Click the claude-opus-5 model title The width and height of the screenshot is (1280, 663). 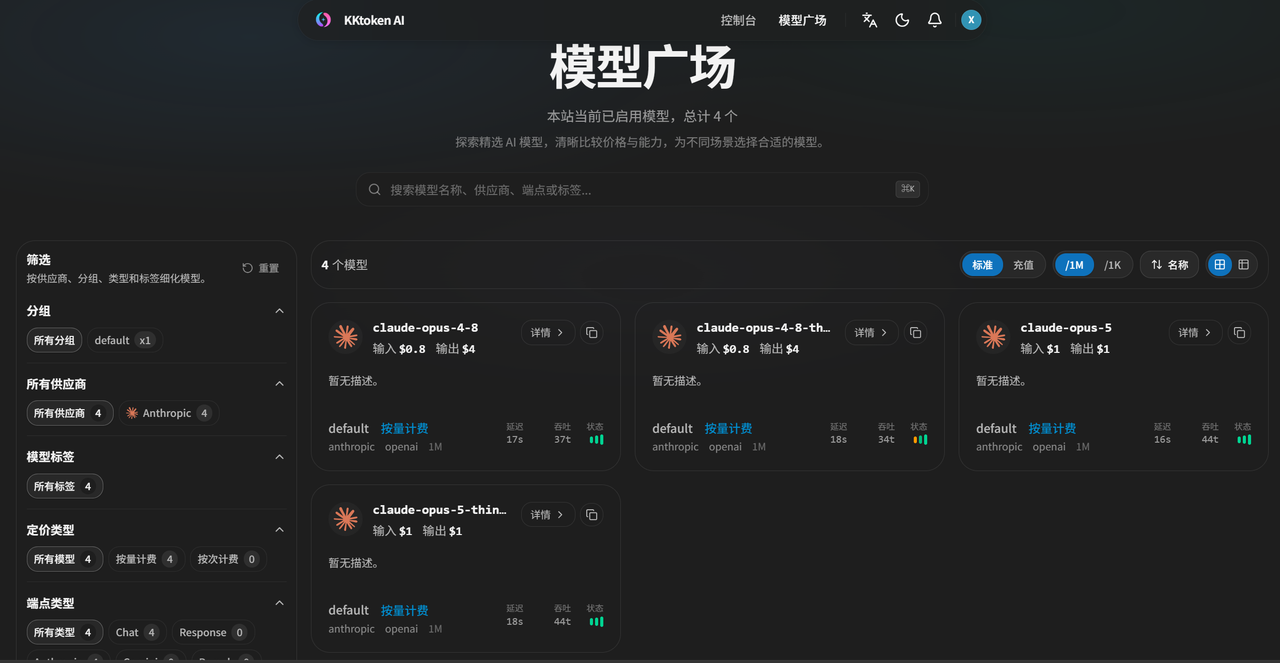1066,328
